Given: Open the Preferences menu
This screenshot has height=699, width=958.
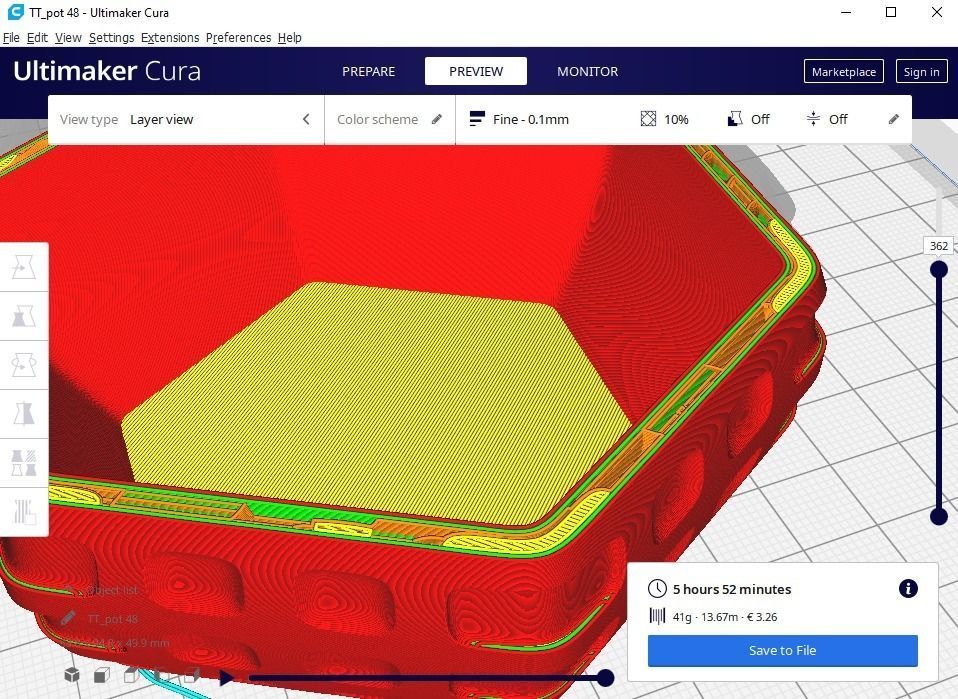Looking at the screenshot, I should [x=238, y=38].
